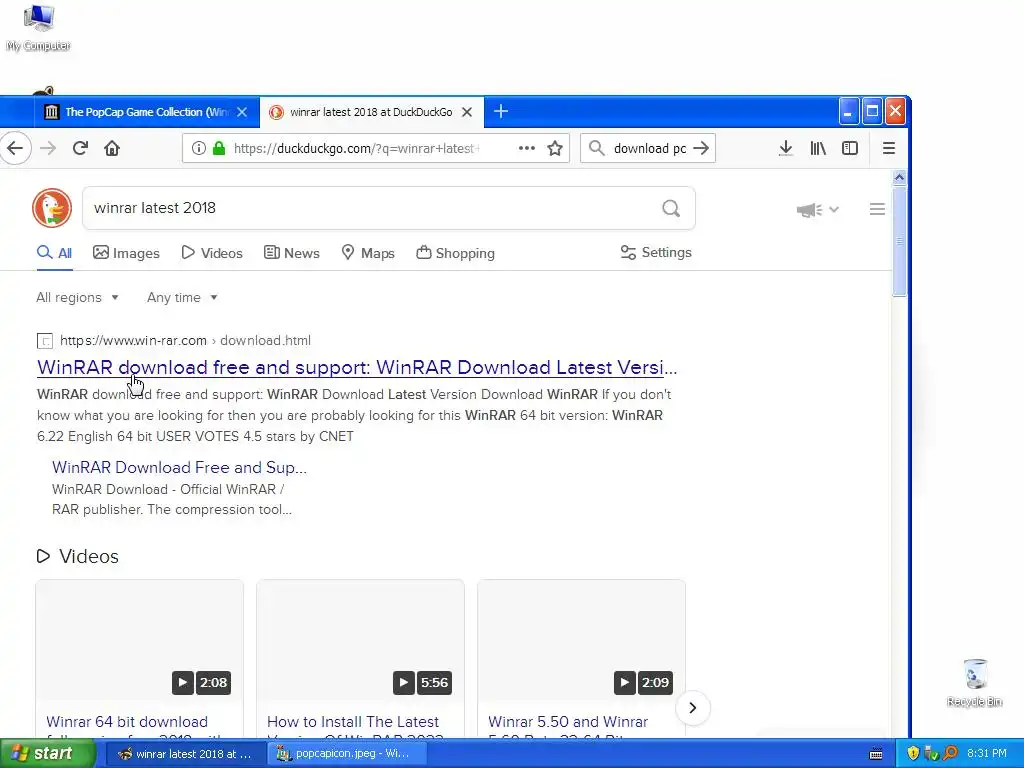The width and height of the screenshot is (1024, 768).
Task: Click the favicon beside win-rar.com URL
Action: click(x=45, y=341)
